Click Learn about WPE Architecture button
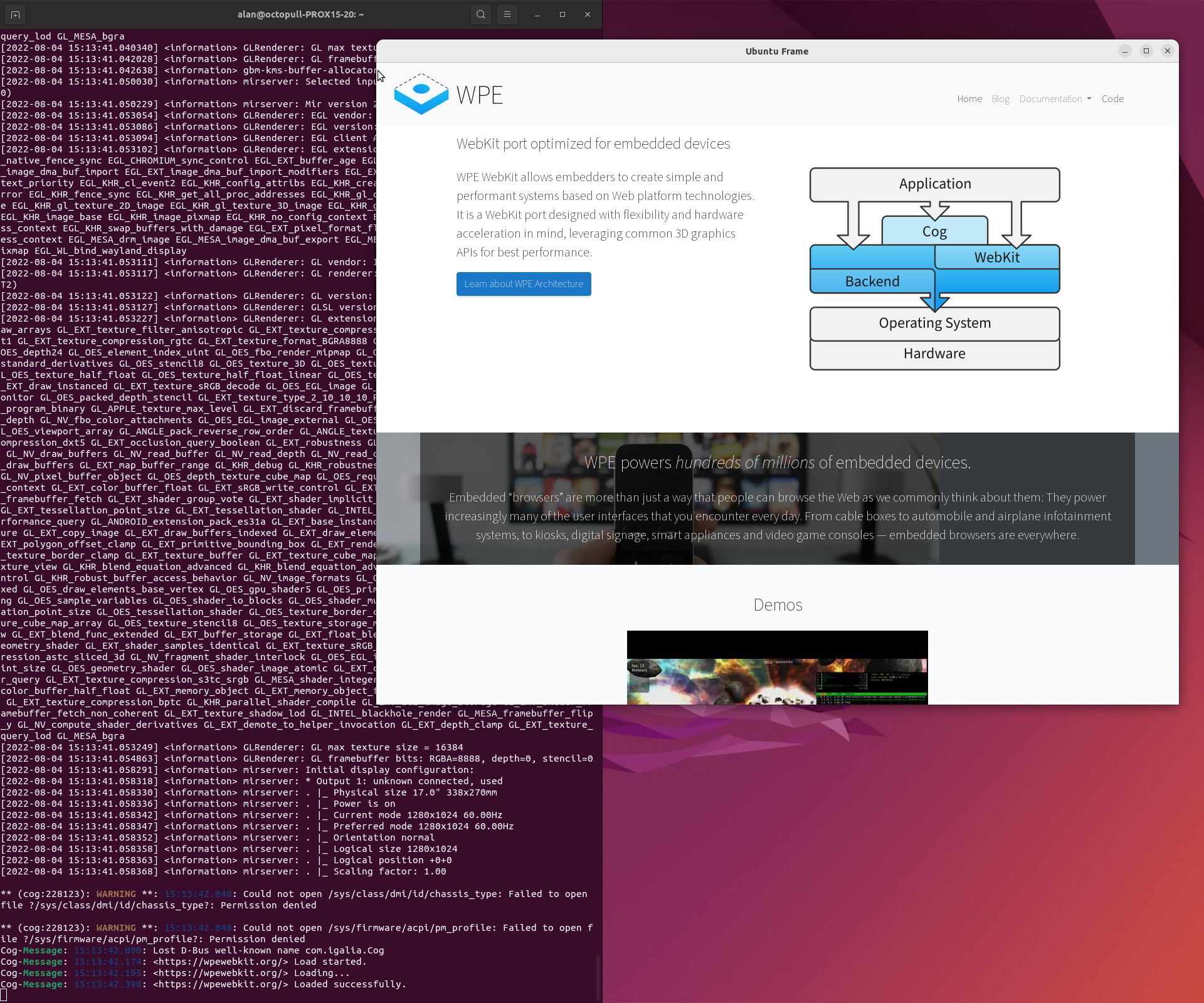1204x1003 pixels. [524, 284]
